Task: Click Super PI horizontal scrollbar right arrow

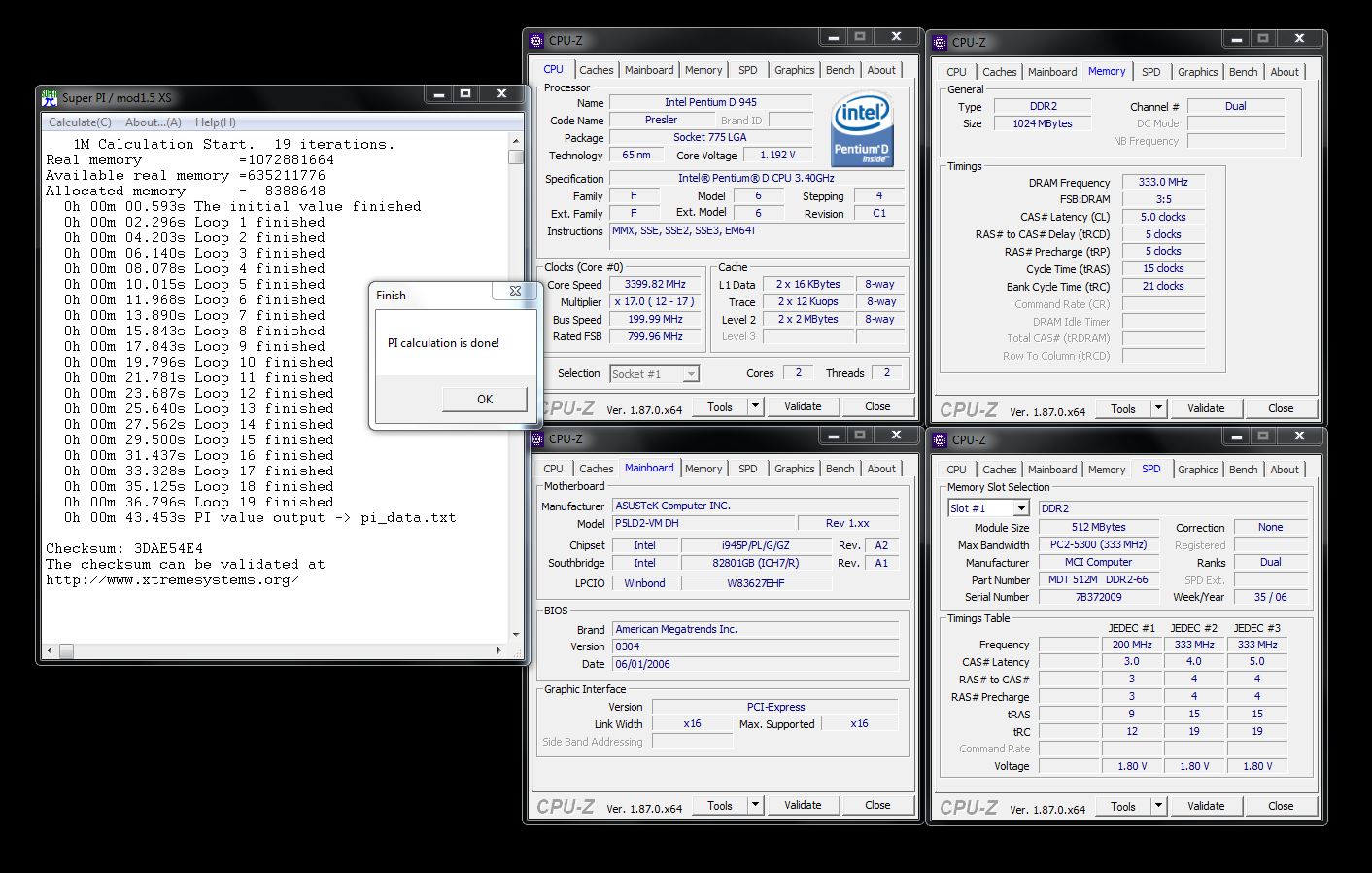Action: [x=500, y=649]
